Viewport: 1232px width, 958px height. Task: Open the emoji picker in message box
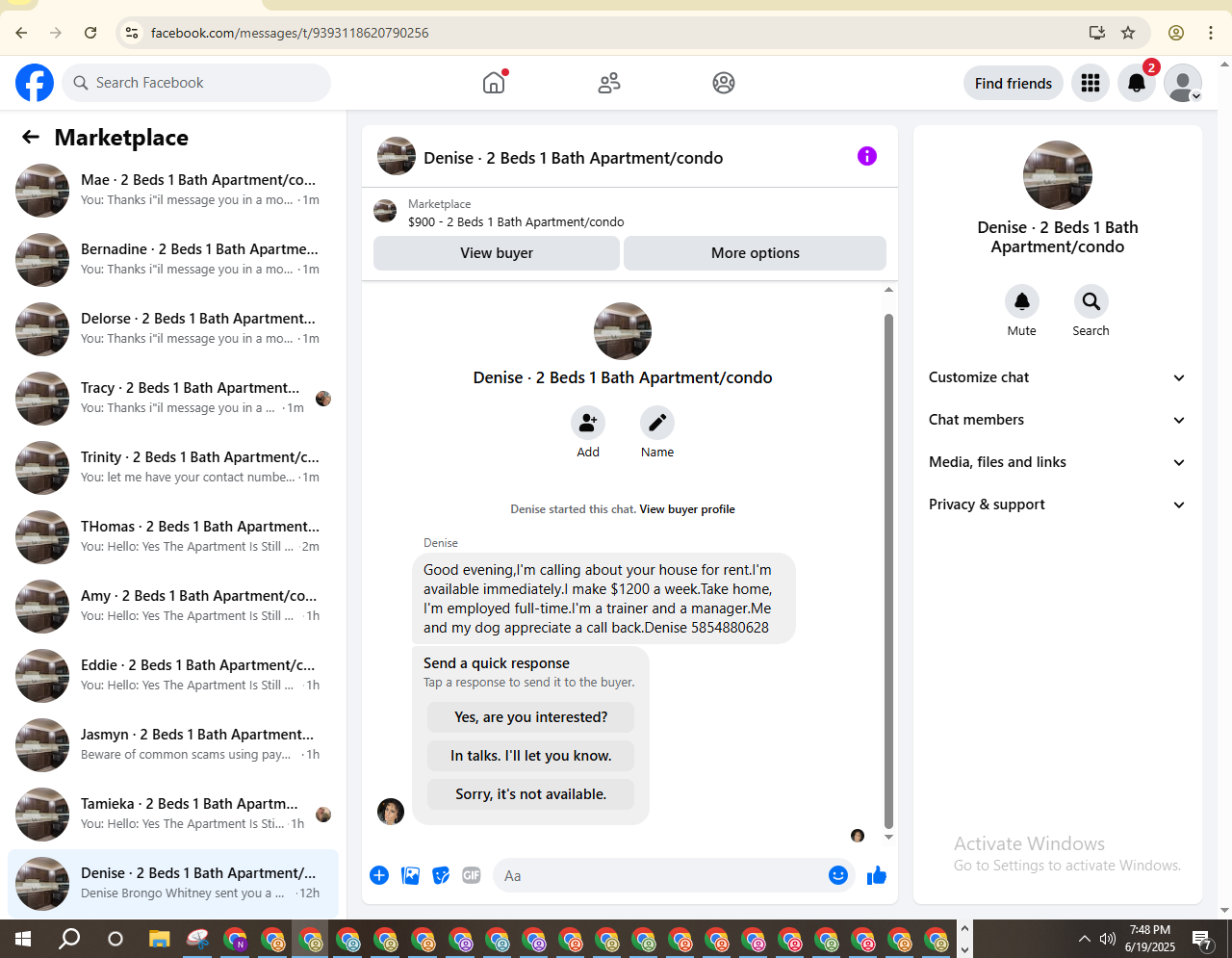tap(838, 875)
